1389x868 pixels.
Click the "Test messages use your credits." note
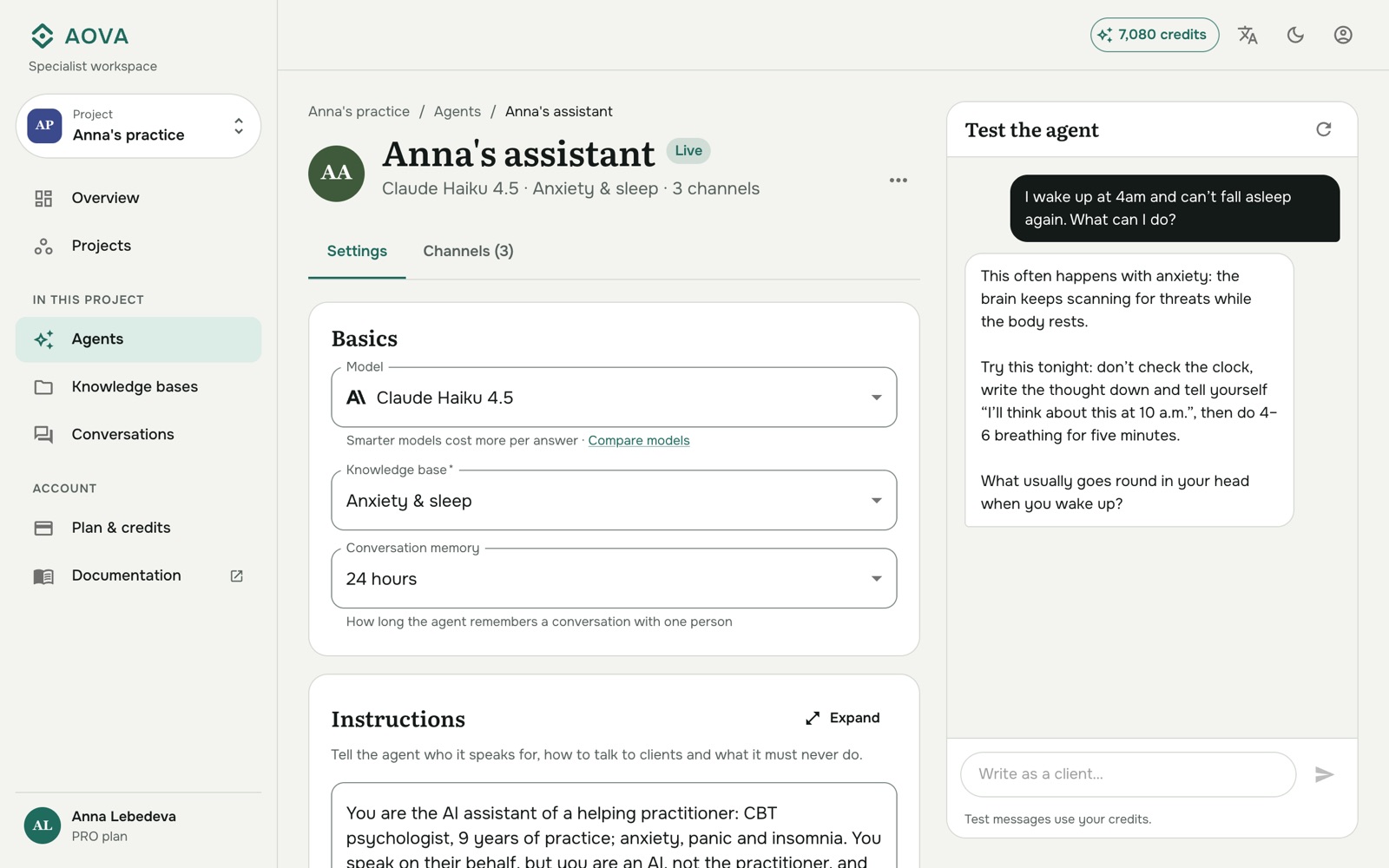point(1057,819)
